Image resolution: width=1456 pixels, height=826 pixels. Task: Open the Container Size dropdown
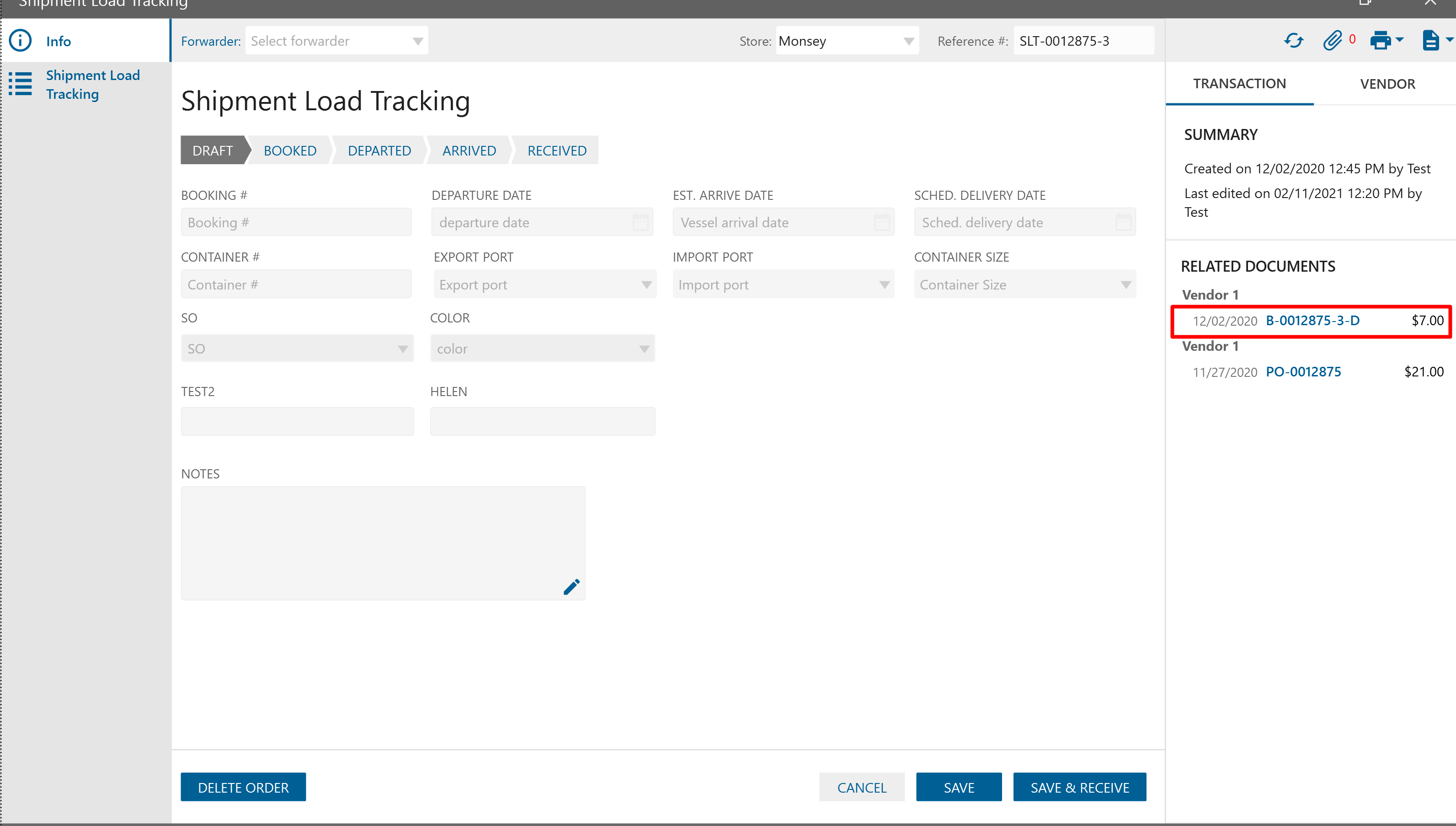point(1126,285)
